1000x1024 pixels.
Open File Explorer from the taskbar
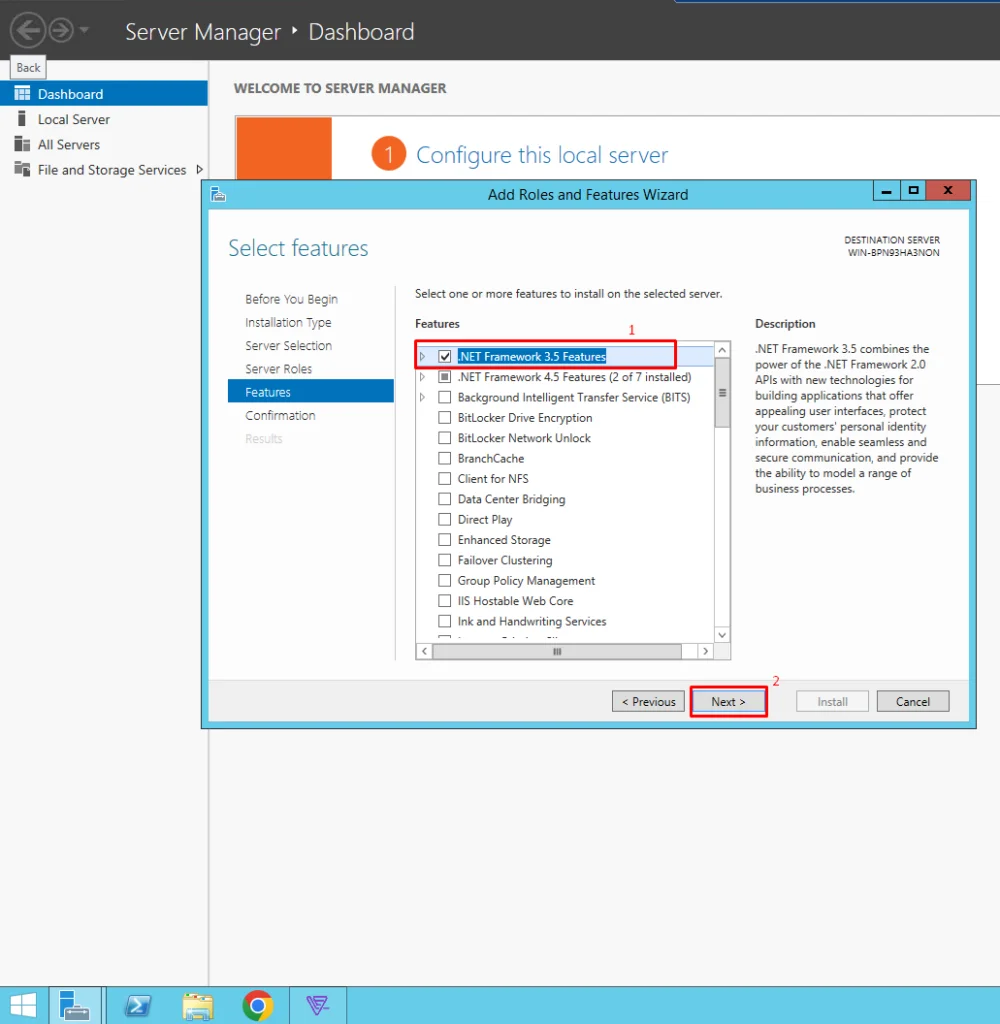coord(198,1005)
